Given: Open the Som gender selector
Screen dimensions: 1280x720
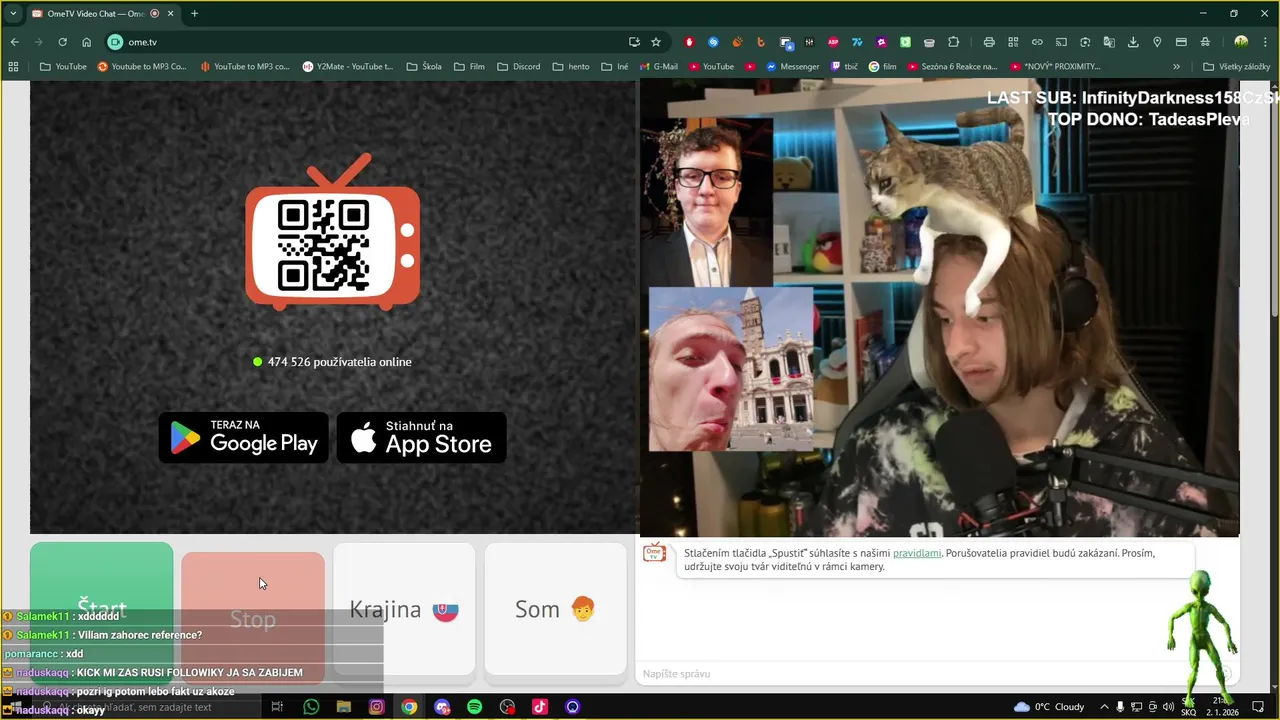Looking at the screenshot, I should point(555,609).
